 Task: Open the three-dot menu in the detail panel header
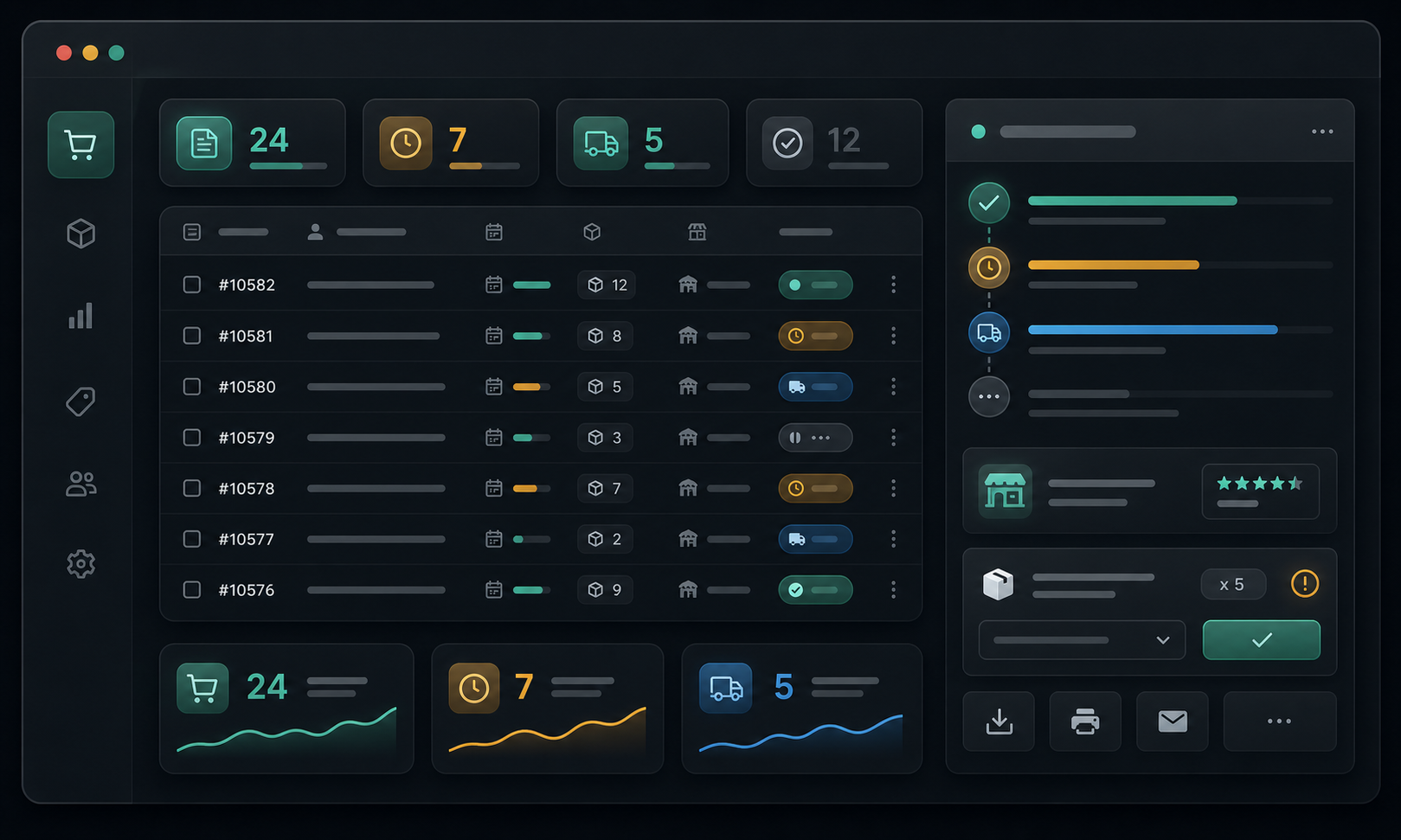pos(1322,131)
